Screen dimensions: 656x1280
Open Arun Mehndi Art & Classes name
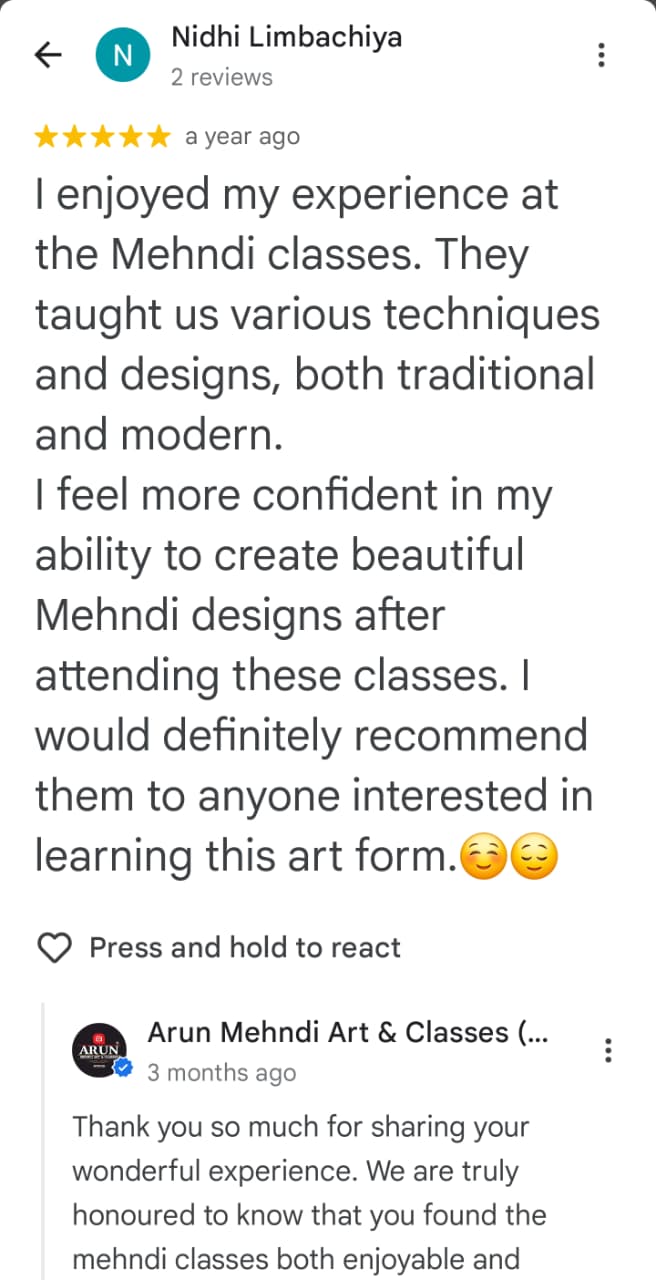tap(347, 1033)
